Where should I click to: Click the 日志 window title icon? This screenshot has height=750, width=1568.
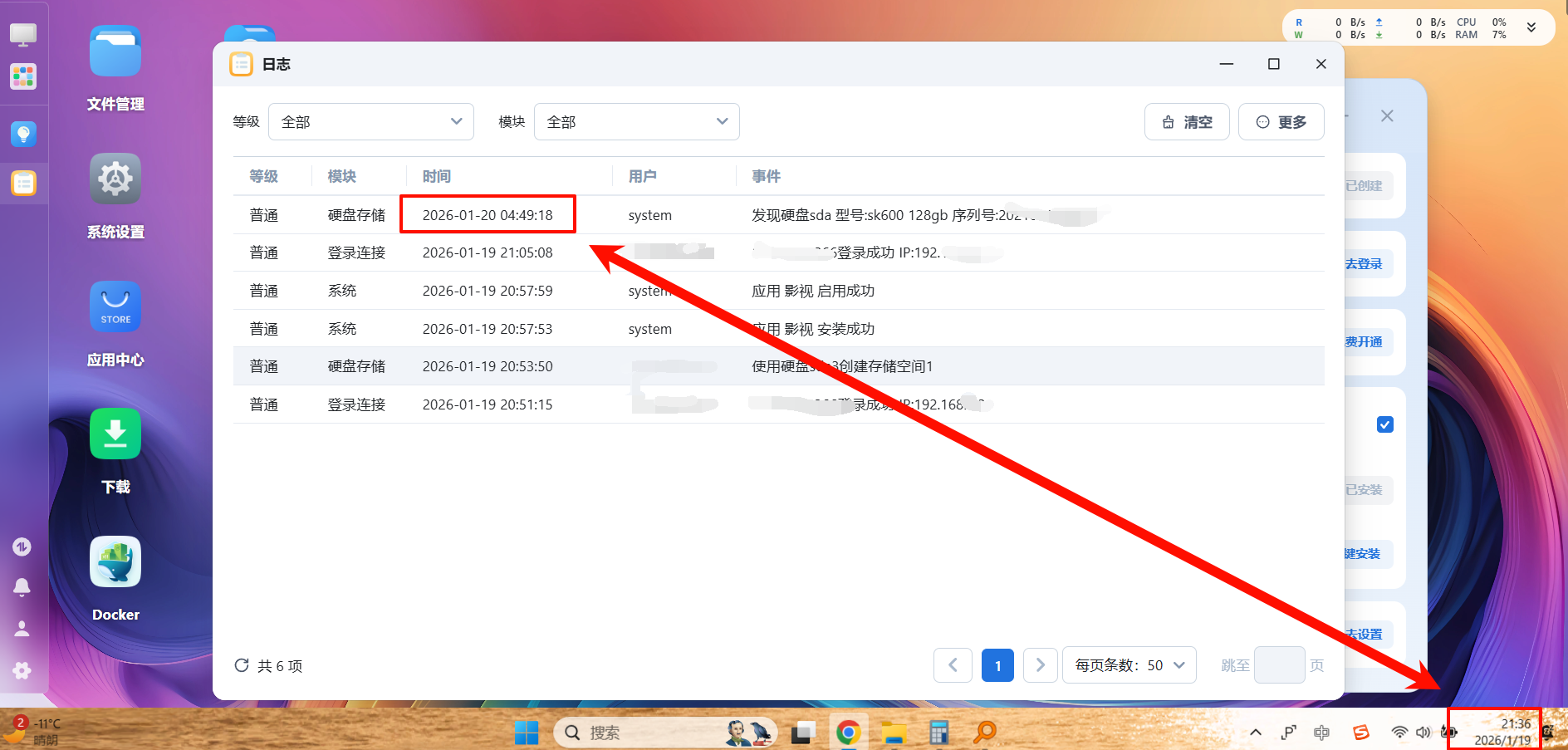(x=241, y=64)
